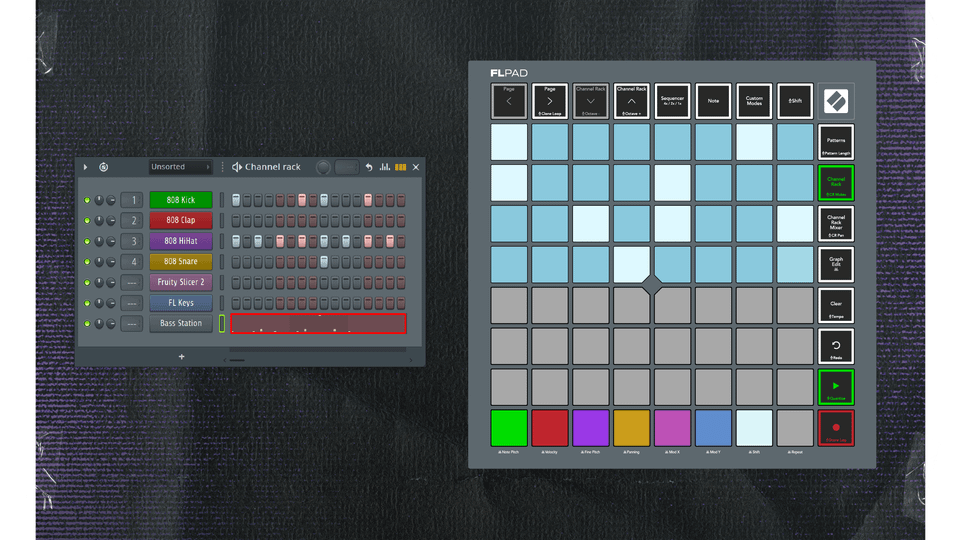Click Channel Rack down arrow button on FLPAD

590,101
